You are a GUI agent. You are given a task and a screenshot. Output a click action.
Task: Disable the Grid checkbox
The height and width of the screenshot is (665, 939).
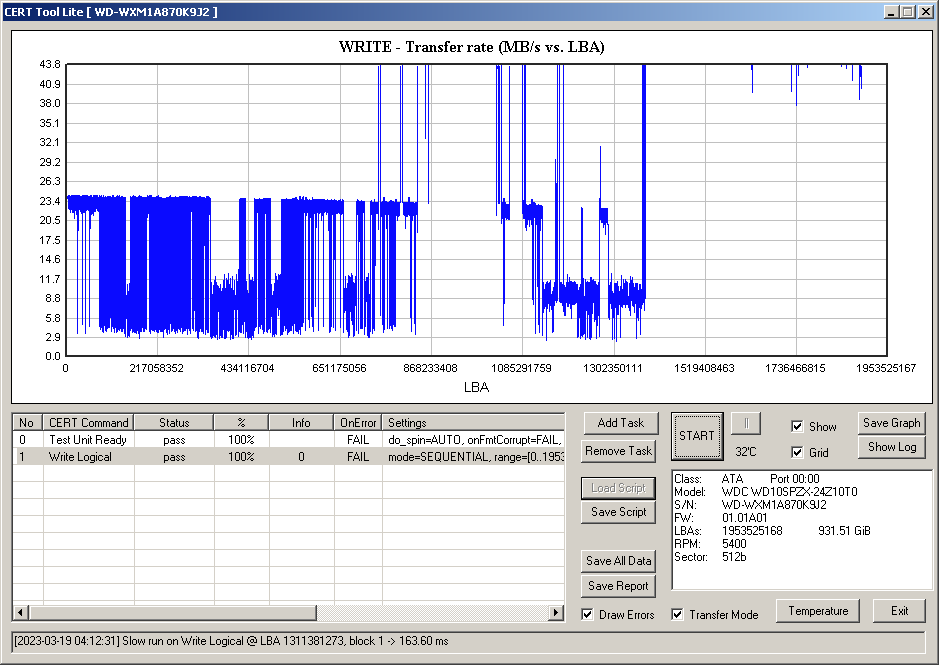pos(797,452)
